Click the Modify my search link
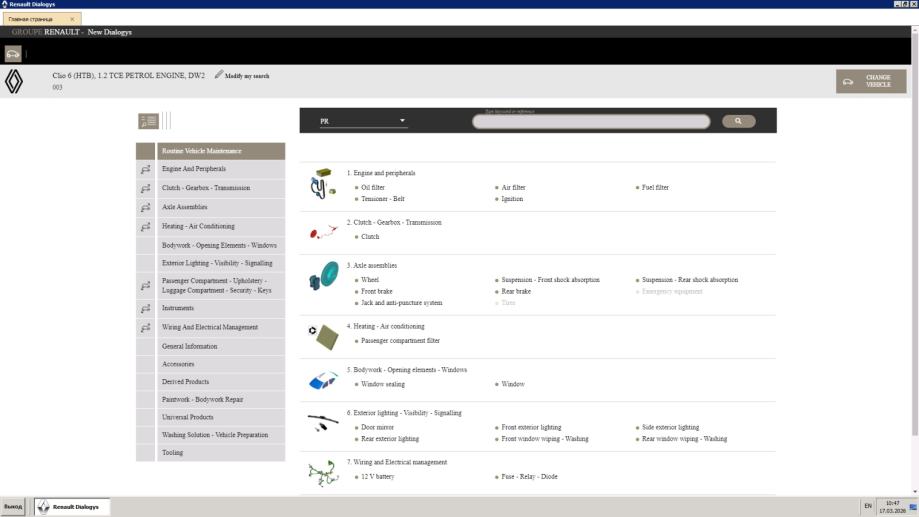The height and width of the screenshot is (517, 919). coord(247,76)
